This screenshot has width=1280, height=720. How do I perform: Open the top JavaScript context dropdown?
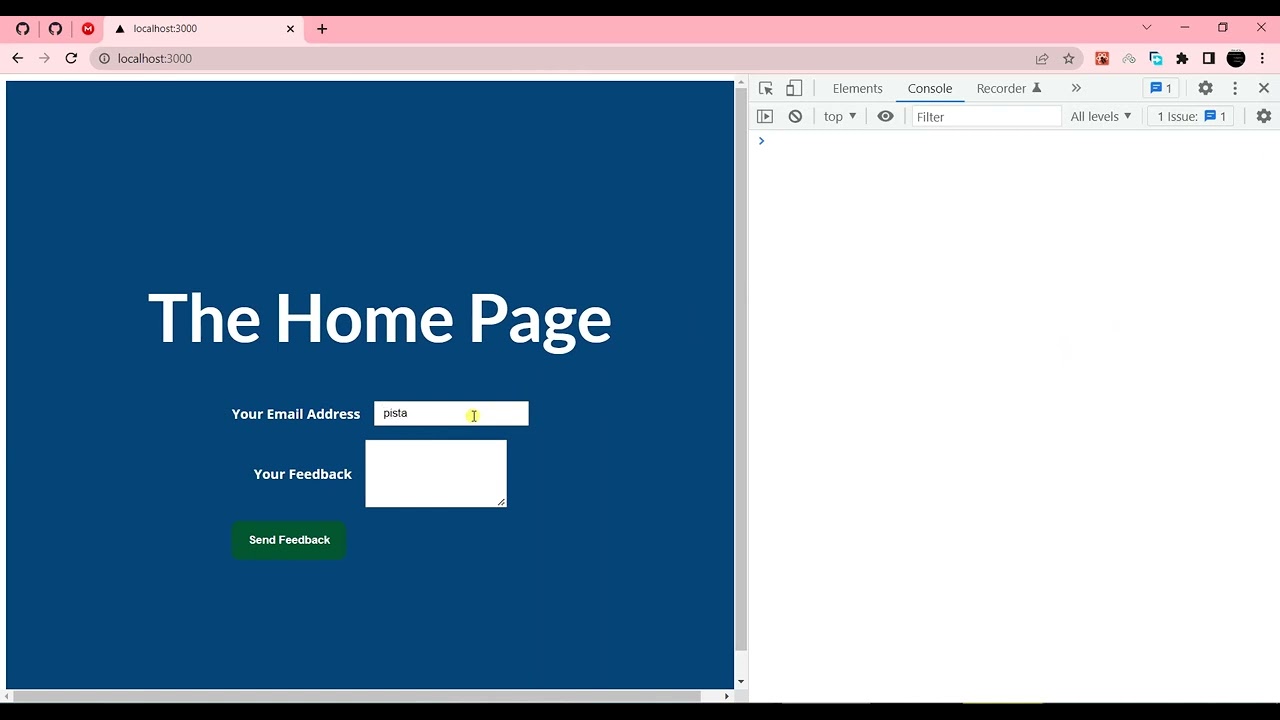[x=840, y=116]
